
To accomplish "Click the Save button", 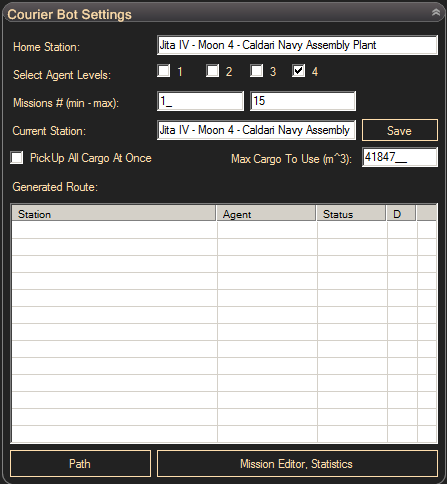I will pos(400,130).
